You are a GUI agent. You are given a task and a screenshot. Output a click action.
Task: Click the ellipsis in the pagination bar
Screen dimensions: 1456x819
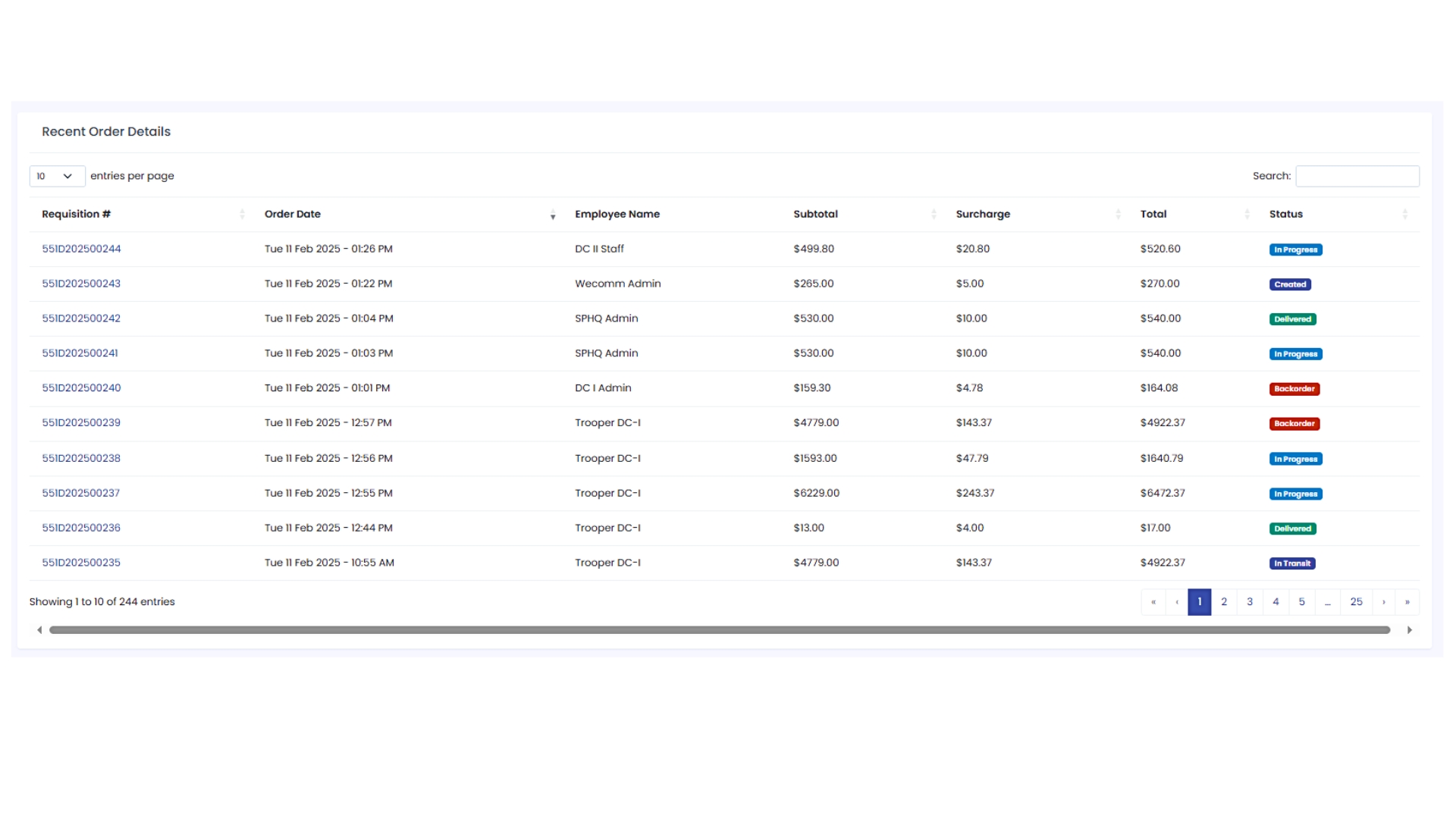1328,601
